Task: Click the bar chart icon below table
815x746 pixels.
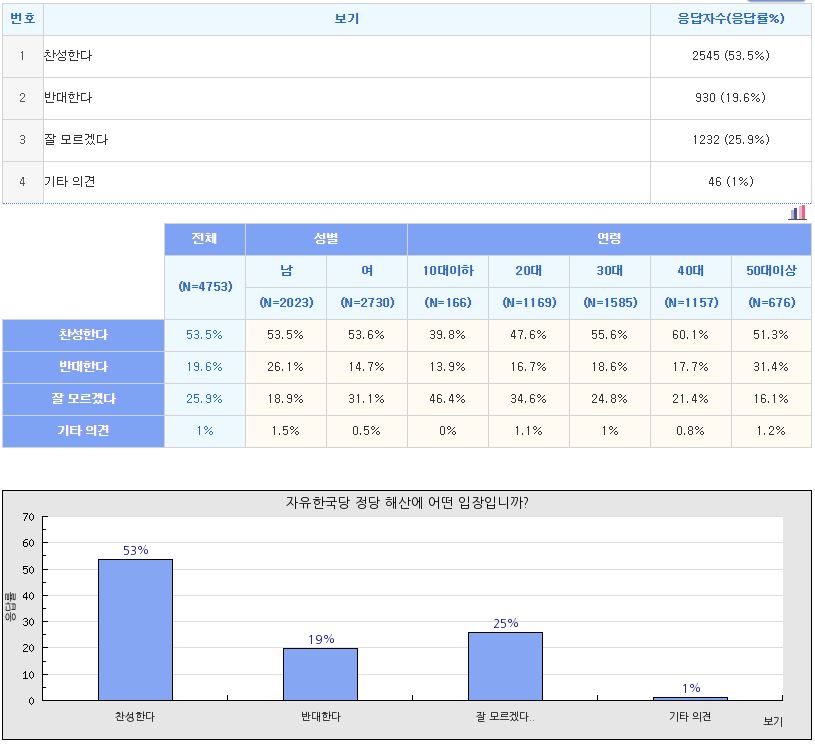Action: 797,213
